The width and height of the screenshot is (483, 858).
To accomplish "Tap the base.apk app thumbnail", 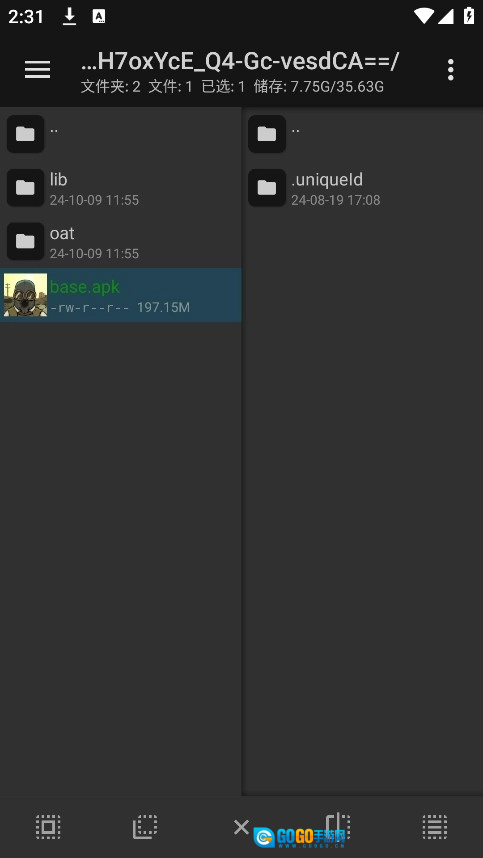I will (25, 295).
